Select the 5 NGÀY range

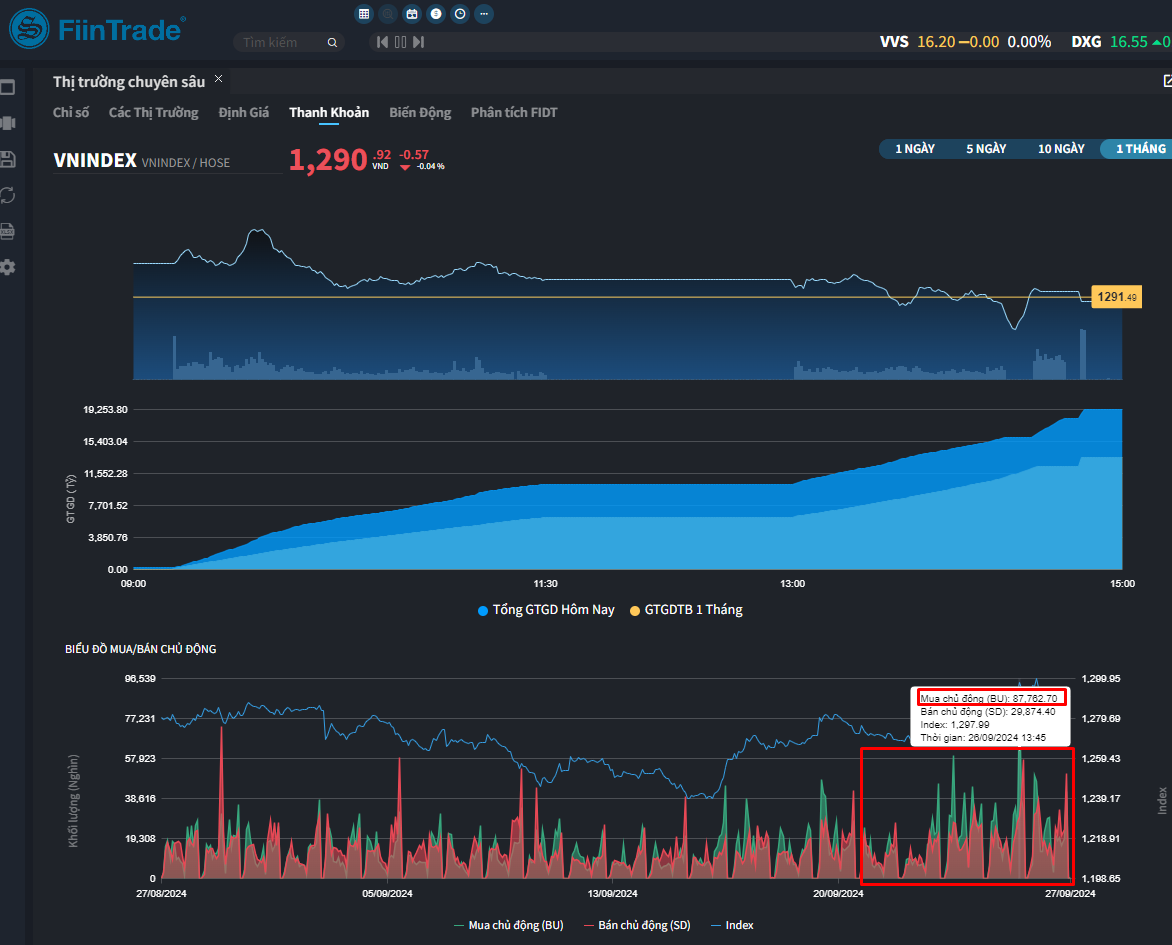[986, 149]
